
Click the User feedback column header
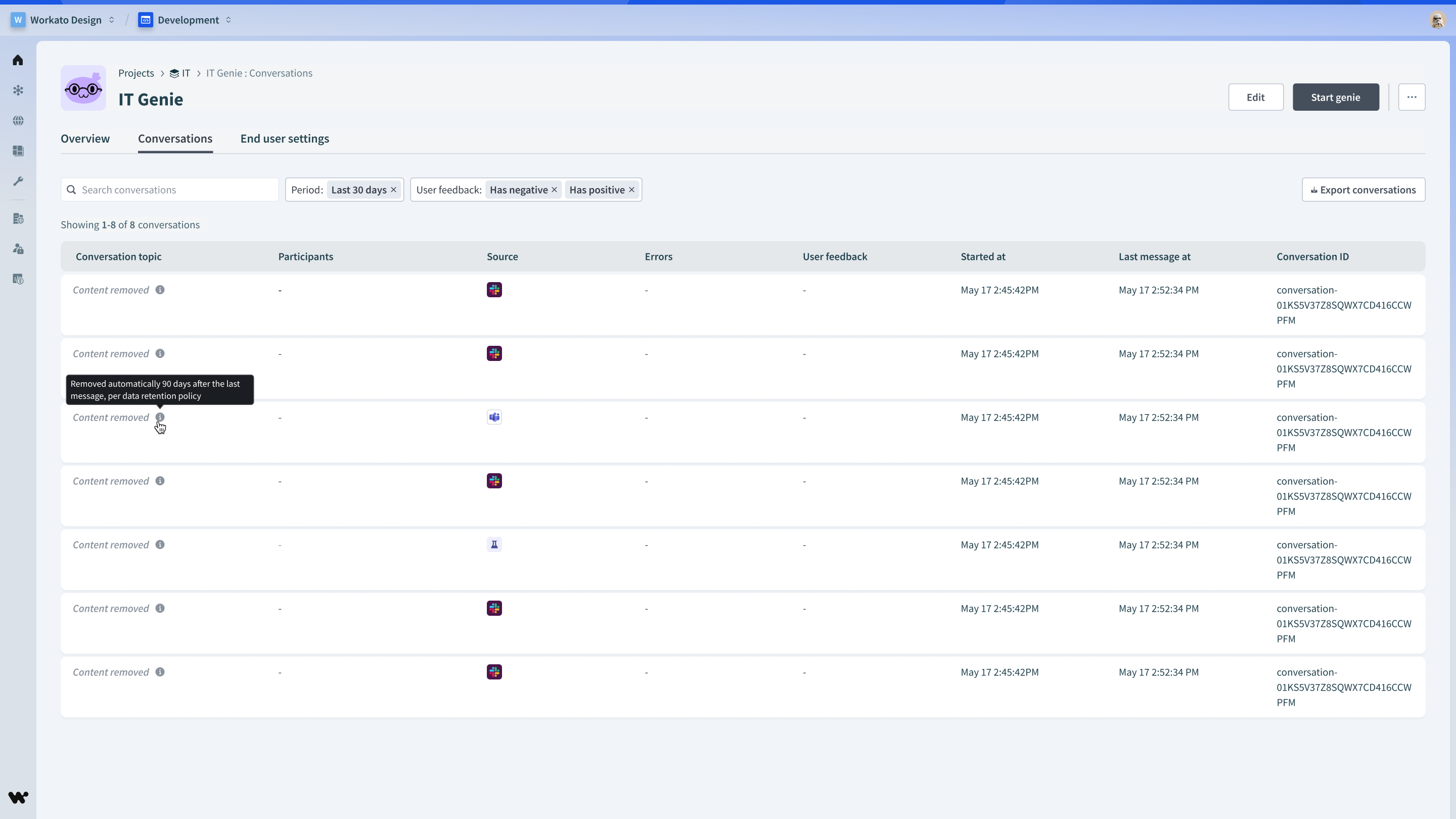835,257
